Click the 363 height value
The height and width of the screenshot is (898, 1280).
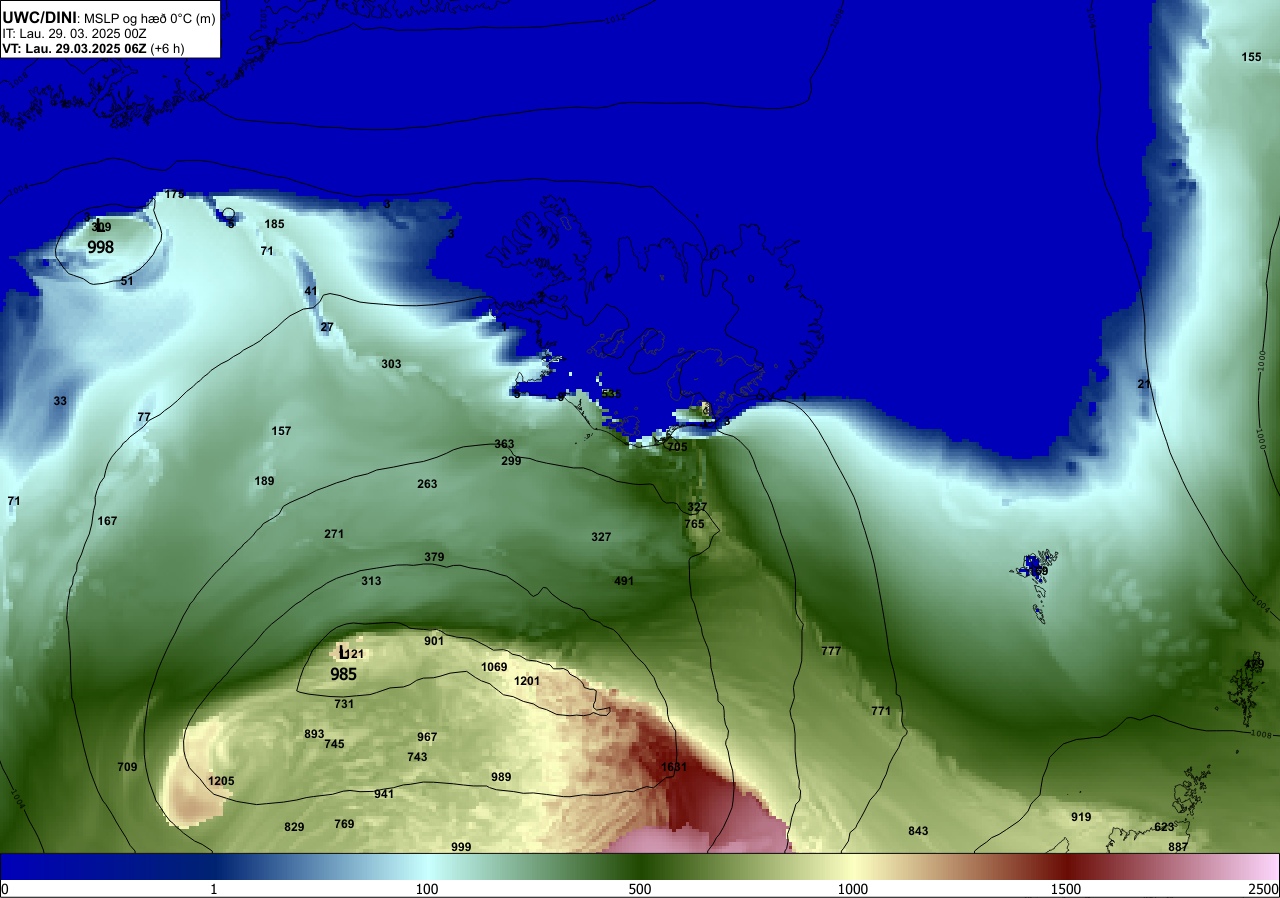(x=504, y=444)
